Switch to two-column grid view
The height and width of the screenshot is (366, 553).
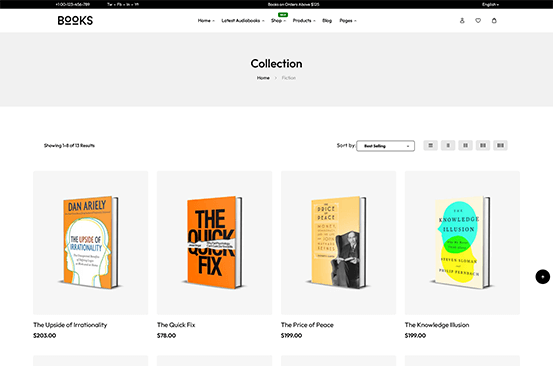466,145
